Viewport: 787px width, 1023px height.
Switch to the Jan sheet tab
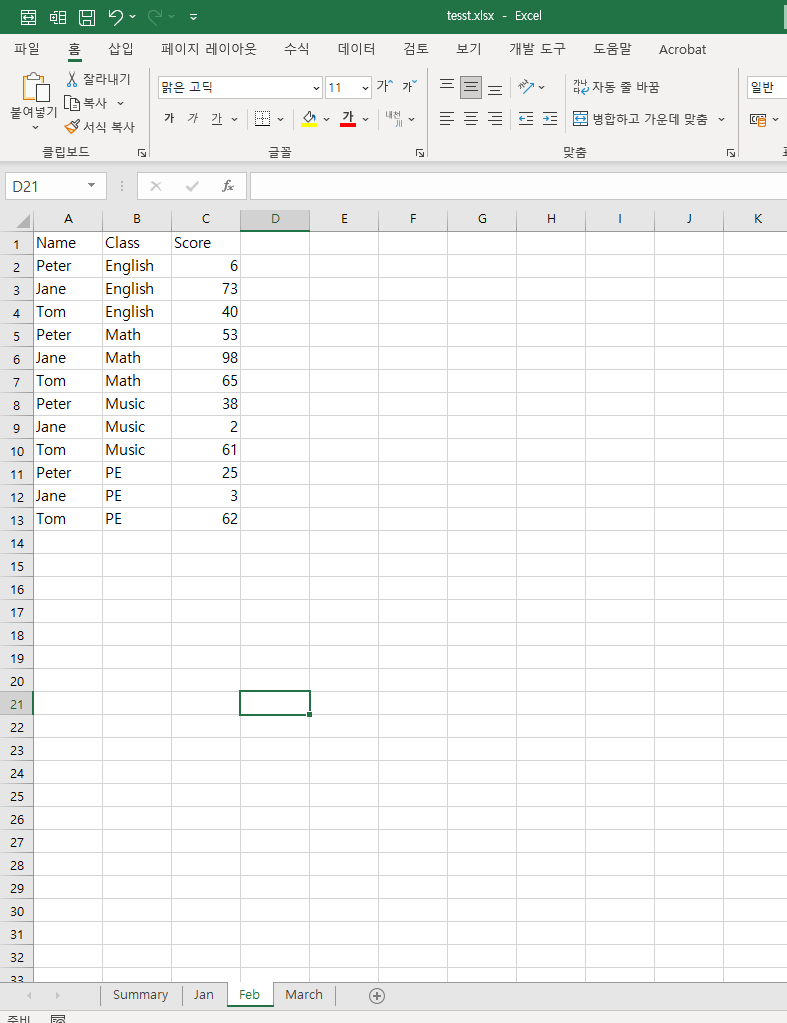[204, 995]
